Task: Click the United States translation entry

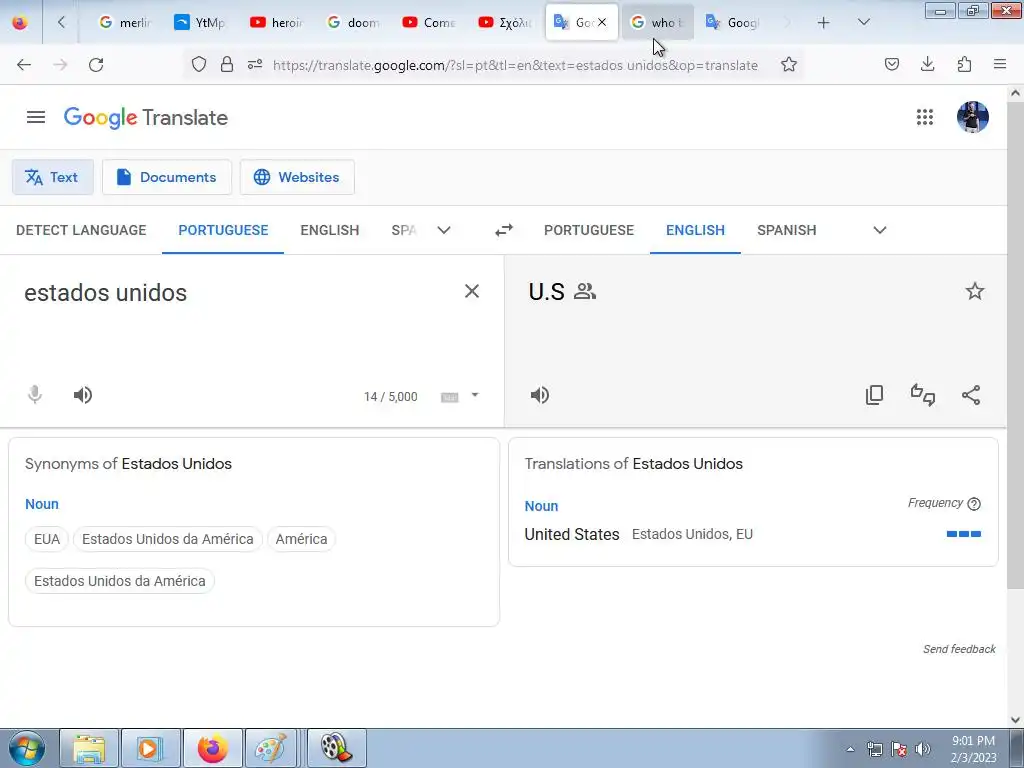Action: point(572,534)
